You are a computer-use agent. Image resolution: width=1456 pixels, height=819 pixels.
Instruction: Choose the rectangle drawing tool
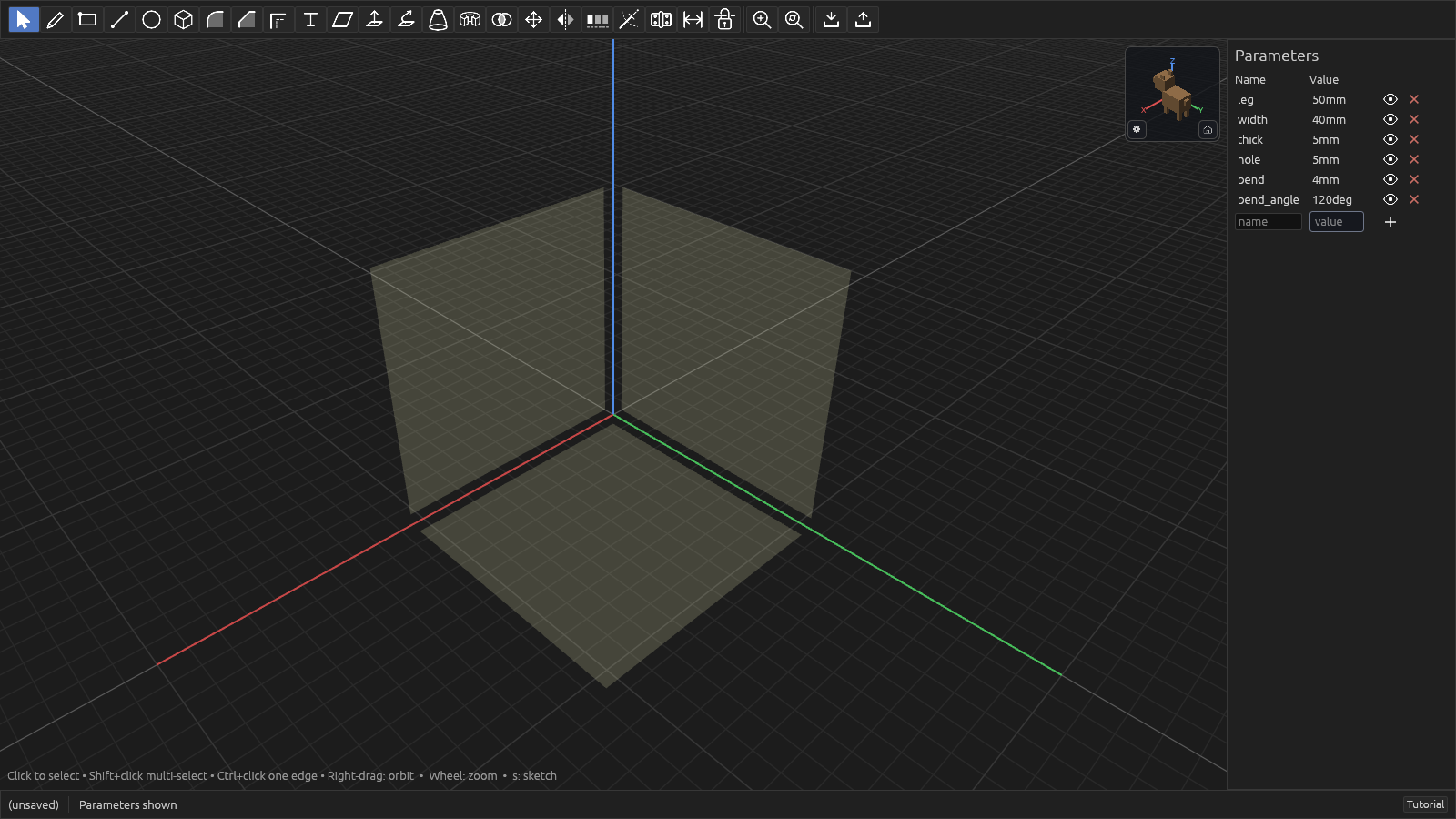87,19
